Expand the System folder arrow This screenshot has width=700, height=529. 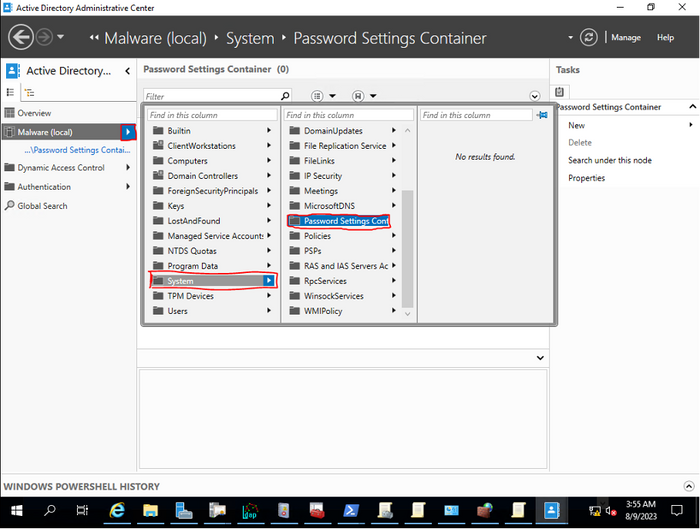(268, 281)
